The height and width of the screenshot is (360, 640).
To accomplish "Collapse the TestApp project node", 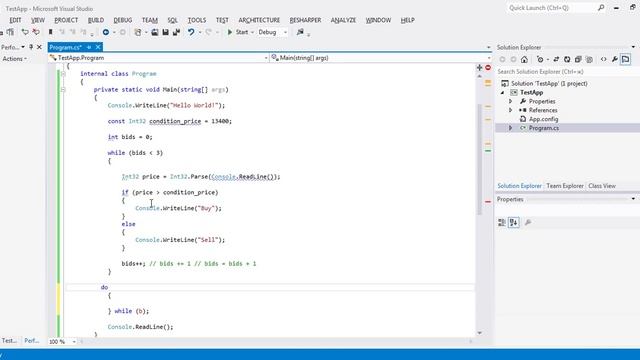I will (502, 93).
